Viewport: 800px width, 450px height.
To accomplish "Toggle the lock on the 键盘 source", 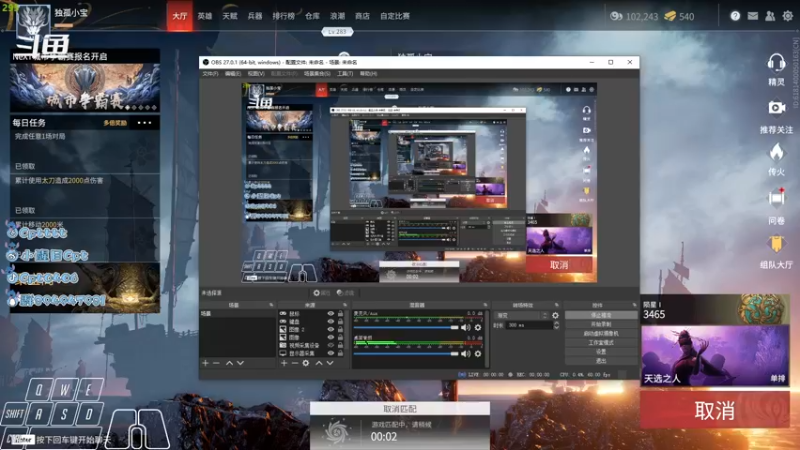I will coord(340,321).
